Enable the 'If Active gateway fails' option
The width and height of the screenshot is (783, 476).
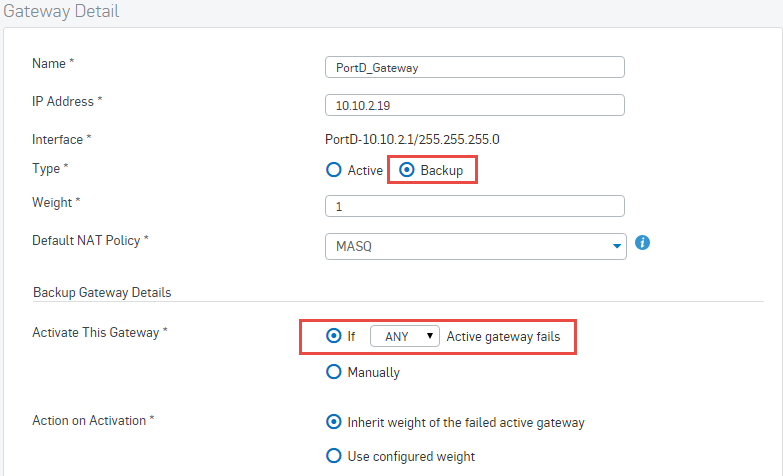tap(334, 336)
